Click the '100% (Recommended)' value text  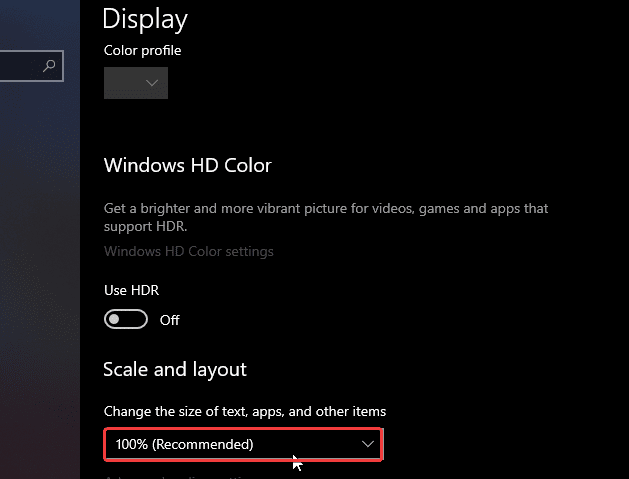click(x=185, y=444)
